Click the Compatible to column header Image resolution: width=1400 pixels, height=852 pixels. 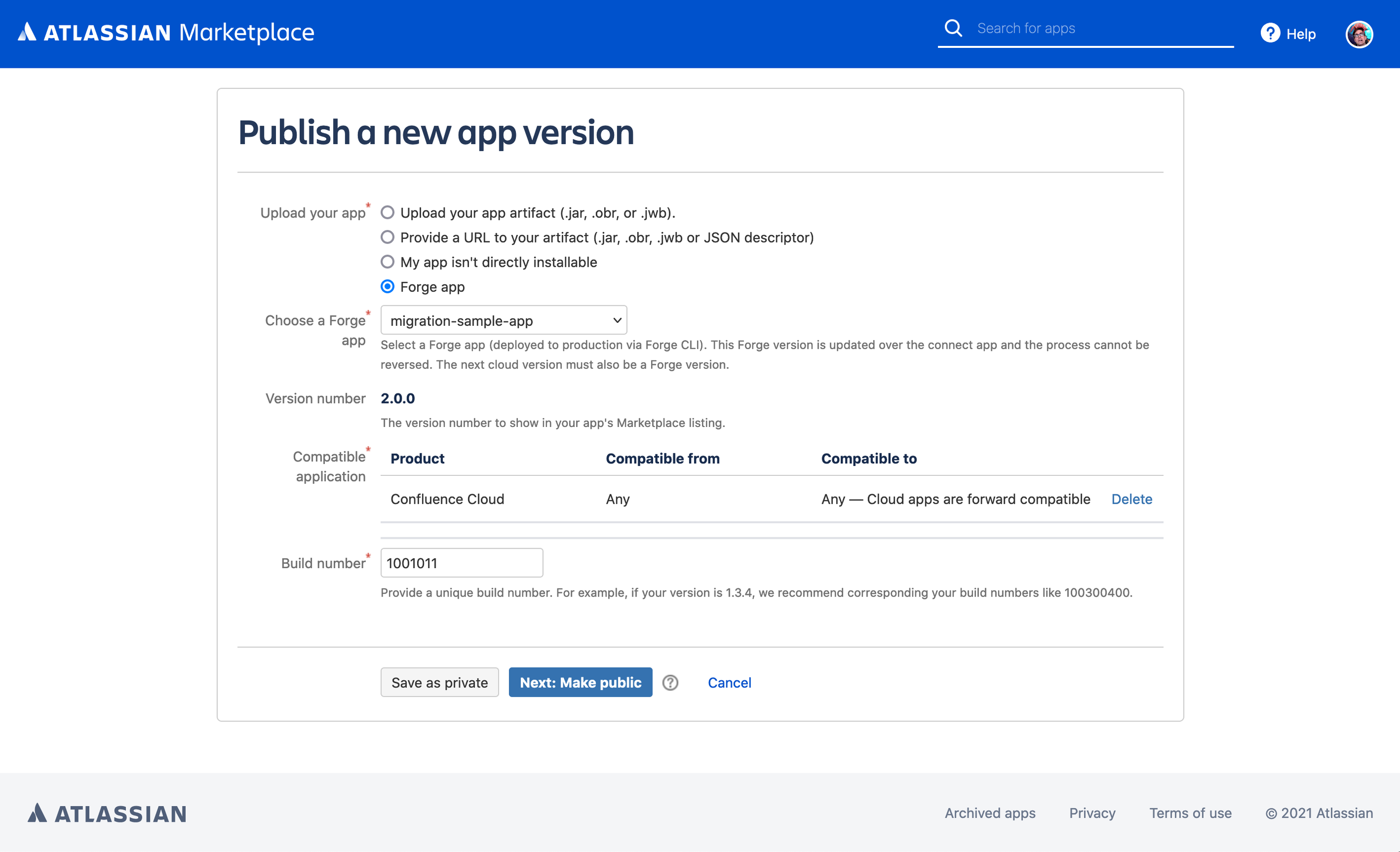869,458
